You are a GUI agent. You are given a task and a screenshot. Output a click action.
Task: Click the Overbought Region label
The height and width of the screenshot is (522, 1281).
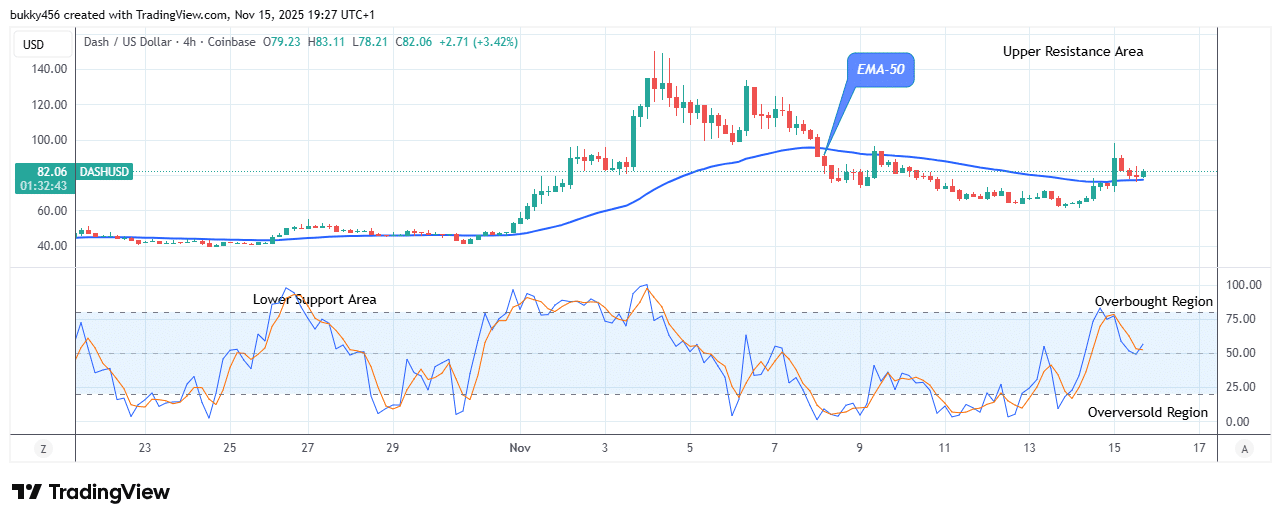(x=1153, y=301)
